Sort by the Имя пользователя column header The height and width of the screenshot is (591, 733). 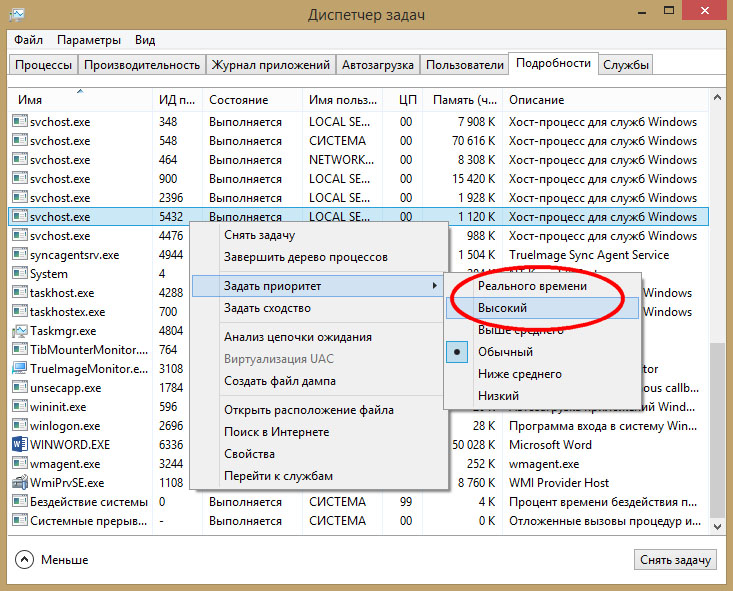pyautogui.click(x=343, y=100)
